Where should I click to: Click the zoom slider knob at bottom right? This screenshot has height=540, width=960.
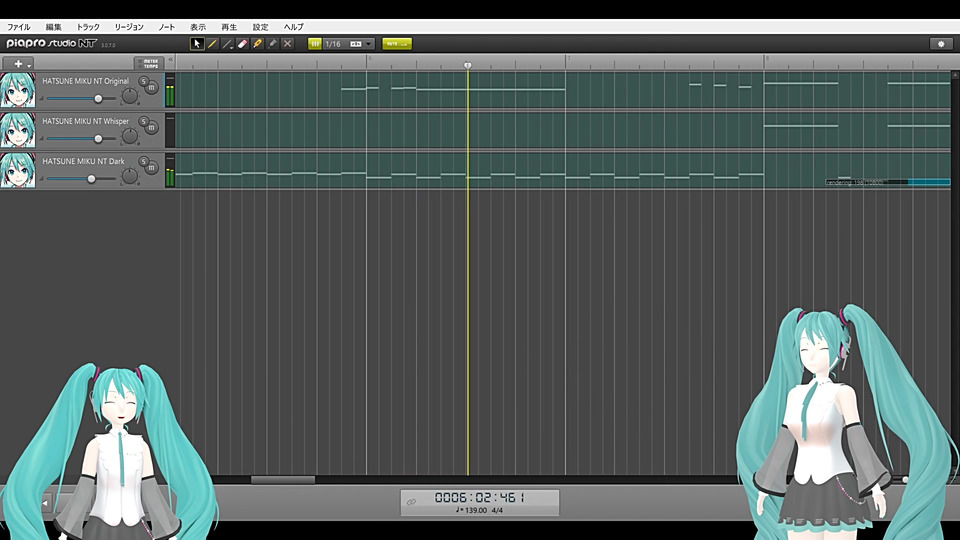[x=906, y=480]
